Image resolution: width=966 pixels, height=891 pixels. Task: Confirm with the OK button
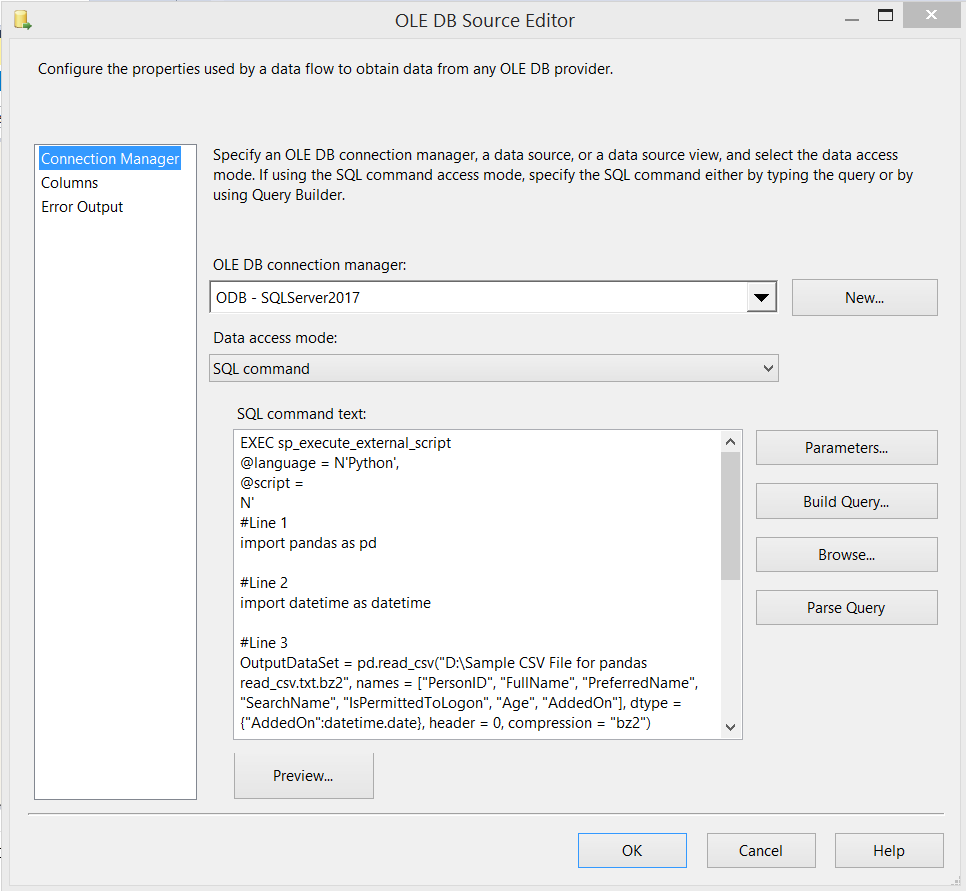pos(632,850)
